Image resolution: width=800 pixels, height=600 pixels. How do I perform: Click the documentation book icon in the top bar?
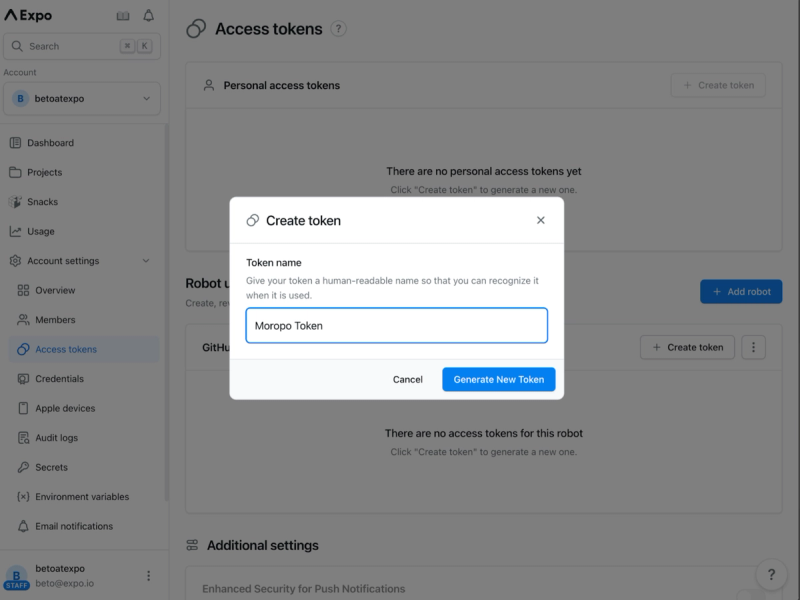point(122,15)
